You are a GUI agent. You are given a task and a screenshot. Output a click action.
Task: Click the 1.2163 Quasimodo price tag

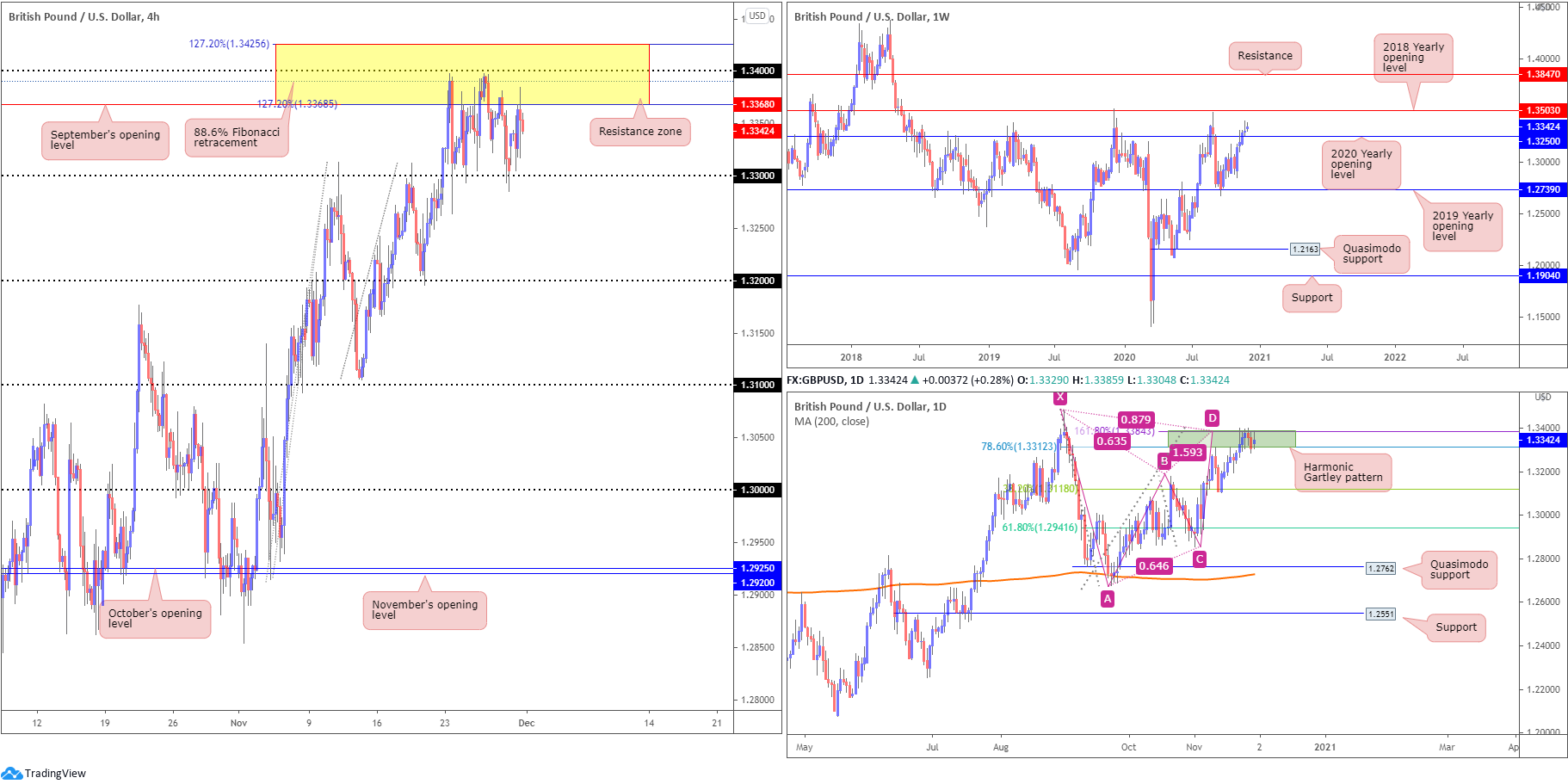(x=1305, y=249)
